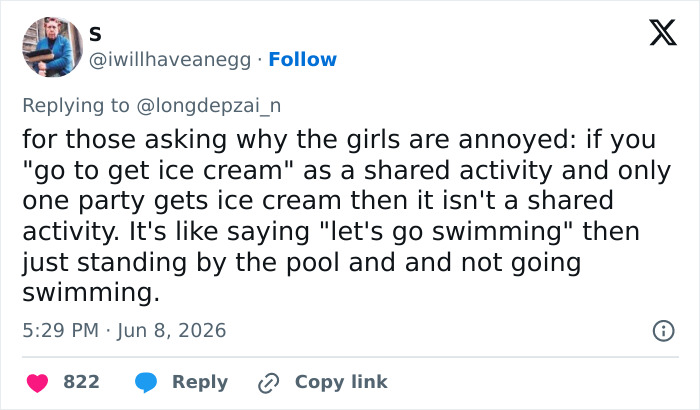This screenshot has width=700, height=410.
Task: Click the pink heart like icon
Action: (38, 383)
